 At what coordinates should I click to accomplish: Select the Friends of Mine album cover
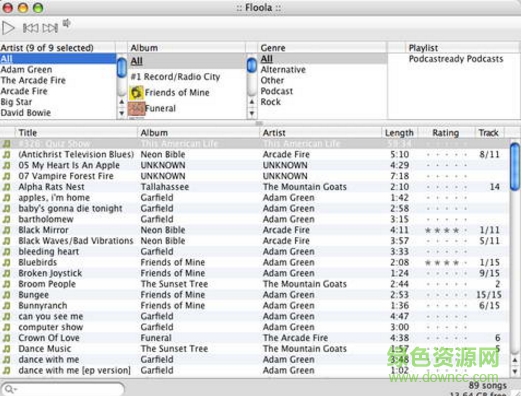[x=136, y=93]
